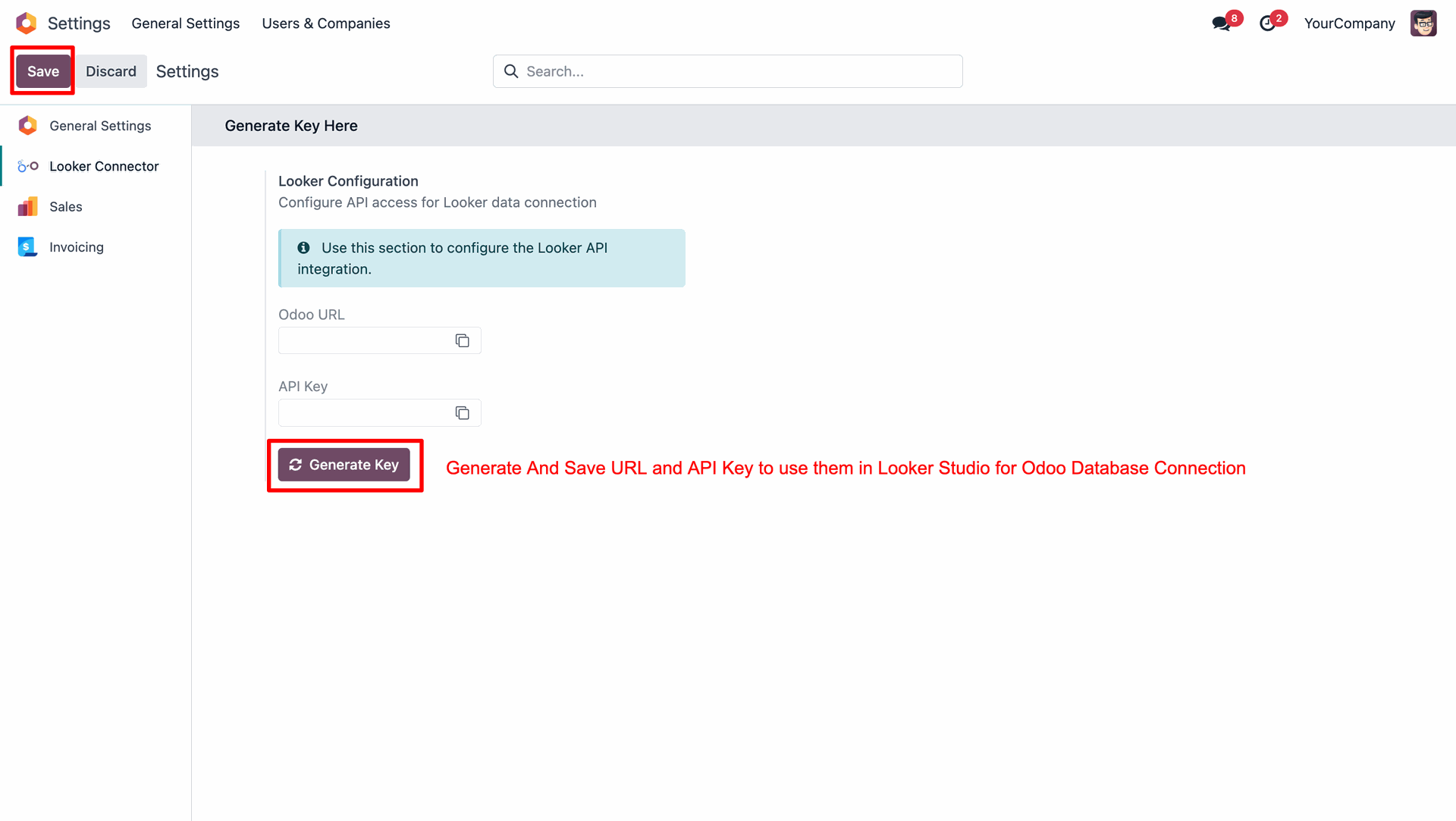Open the General Settings top menu
Viewport: 1456px width, 821px height.
coord(186,24)
